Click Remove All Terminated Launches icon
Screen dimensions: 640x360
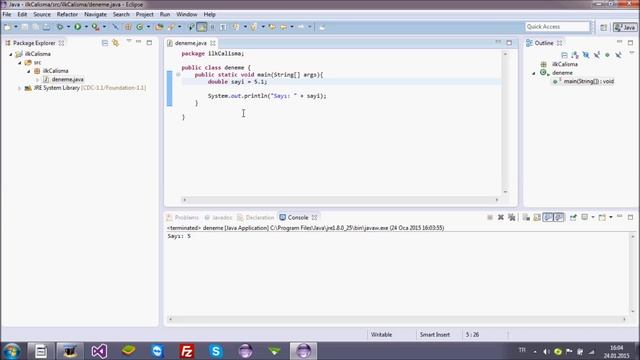(511, 218)
